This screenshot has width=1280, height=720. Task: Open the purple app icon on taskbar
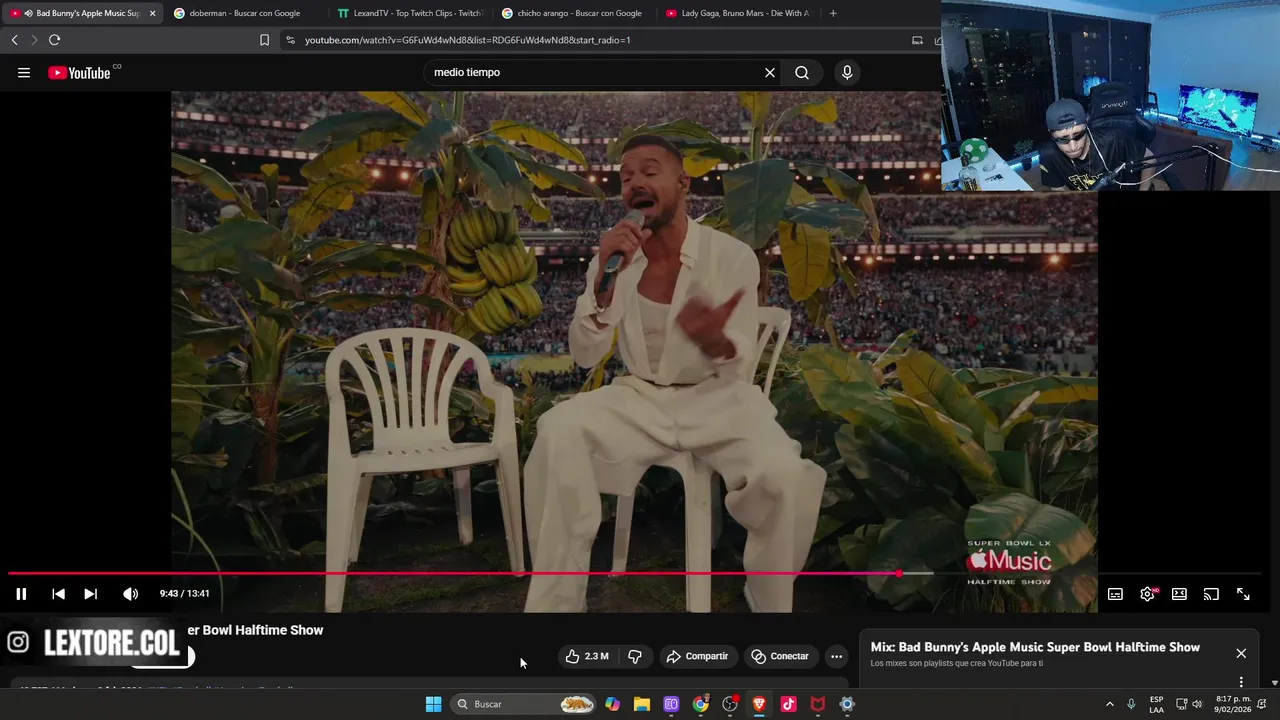[x=671, y=704]
